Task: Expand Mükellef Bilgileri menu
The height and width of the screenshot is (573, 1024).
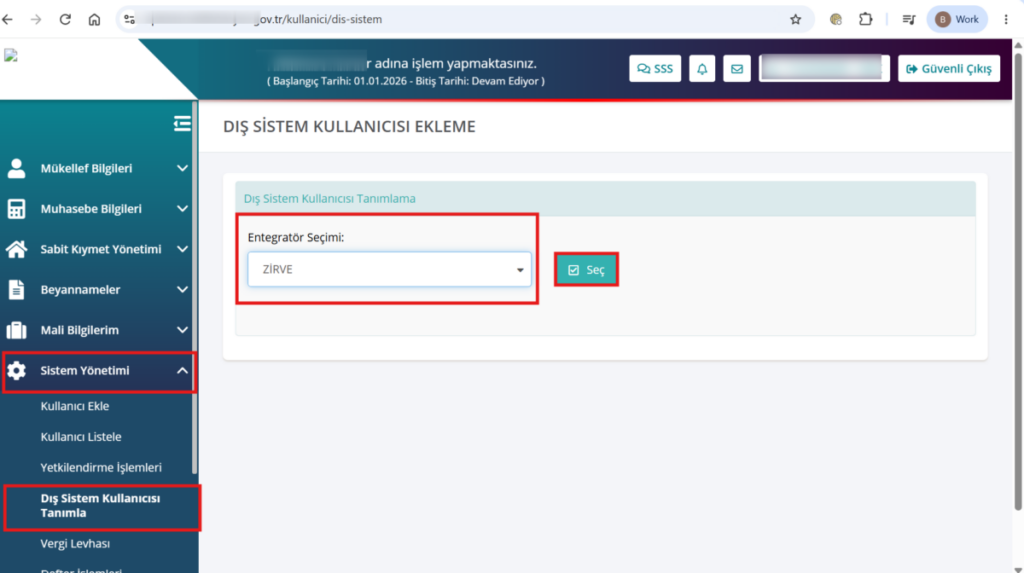Action: click(x=98, y=169)
